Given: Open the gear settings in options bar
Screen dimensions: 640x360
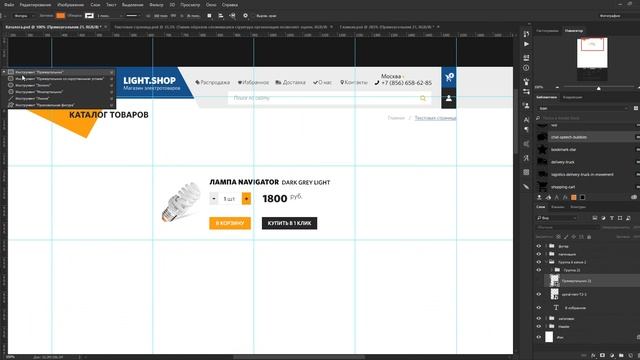Looking at the screenshot, I should pos(245,16).
